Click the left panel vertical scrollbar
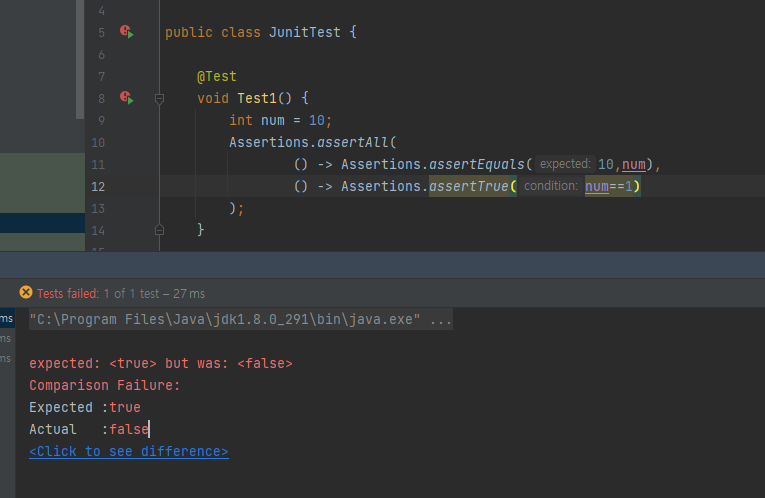 80,60
